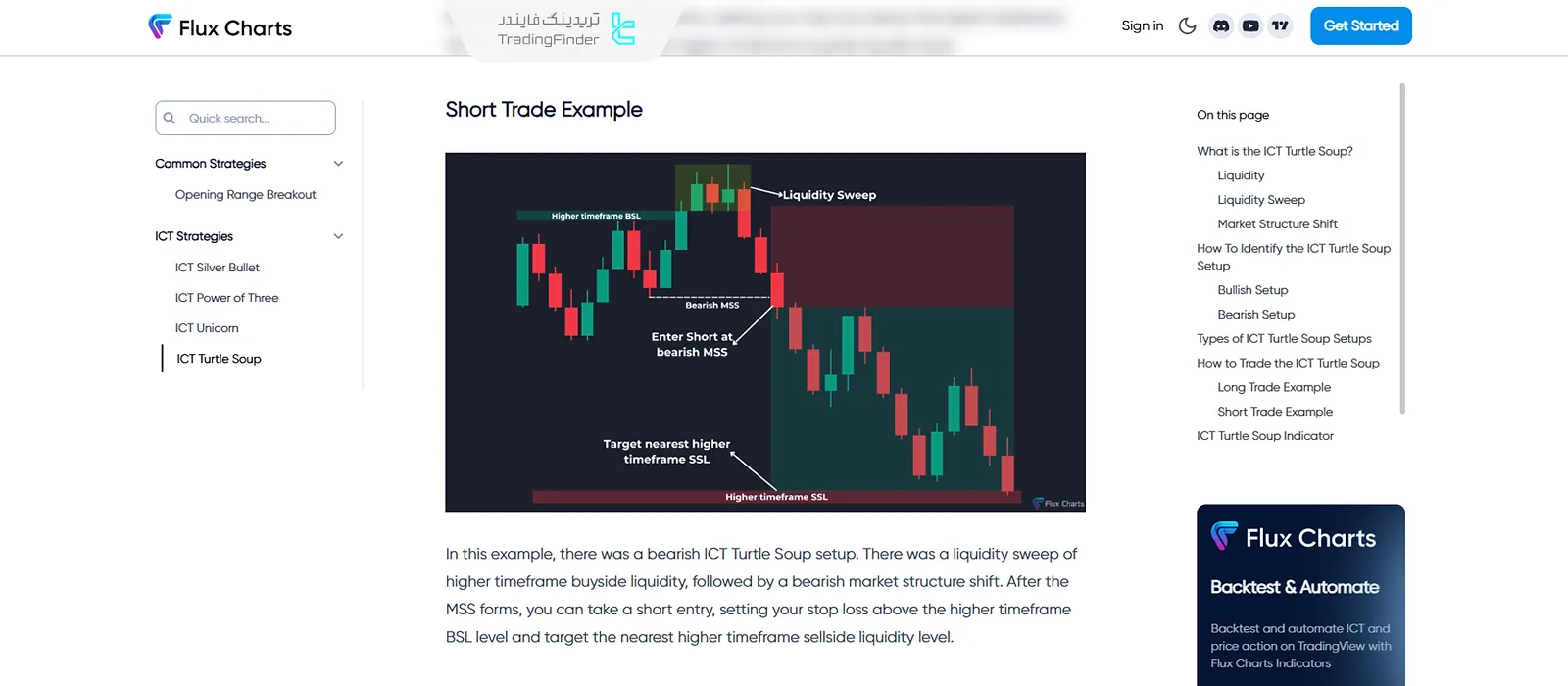This screenshot has height=686, width=1568.
Task: Jump to Market Structure Shift section
Action: click(x=1277, y=224)
